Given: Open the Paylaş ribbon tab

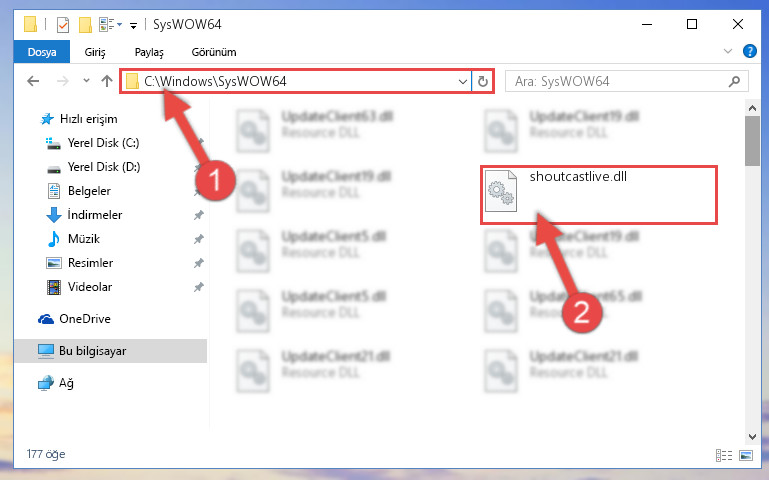Looking at the screenshot, I should (x=149, y=52).
